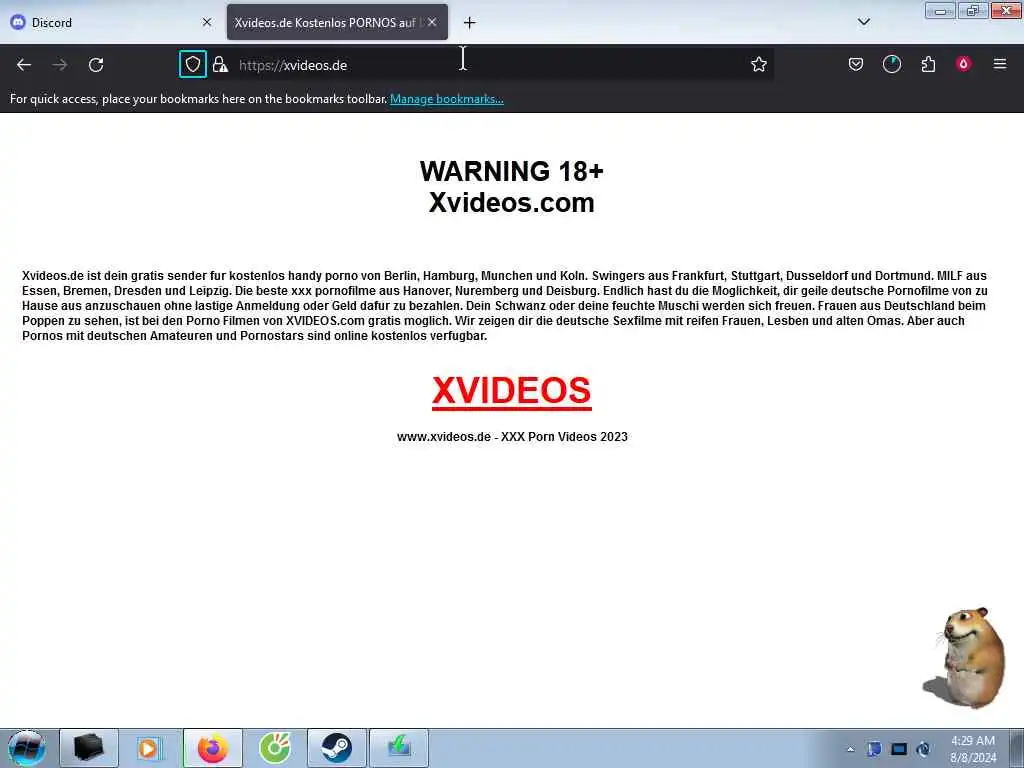Reload the current page
Image resolution: width=1024 pixels, height=768 pixels.
click(x=96, y=65)
